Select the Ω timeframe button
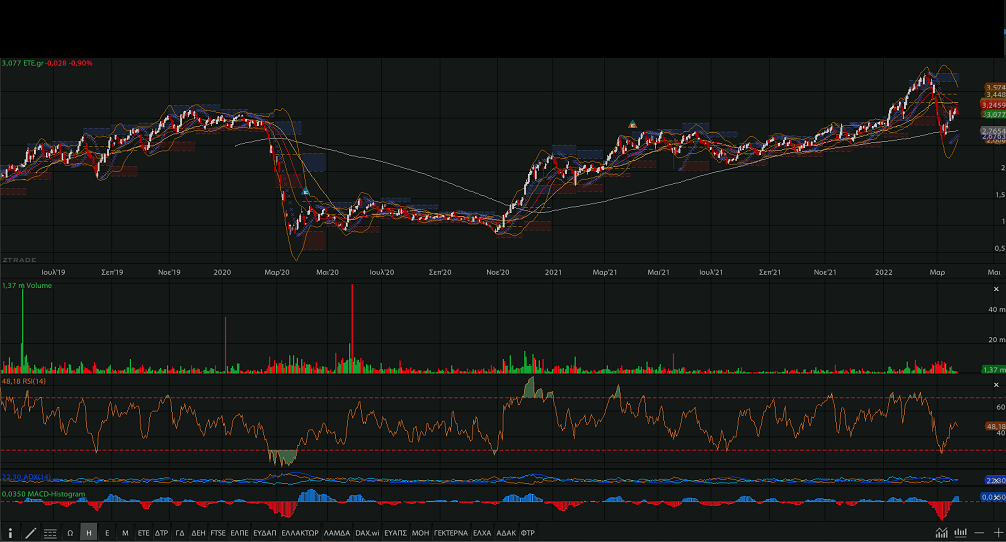The image size is (1006, 542). (x=70, y=533)
